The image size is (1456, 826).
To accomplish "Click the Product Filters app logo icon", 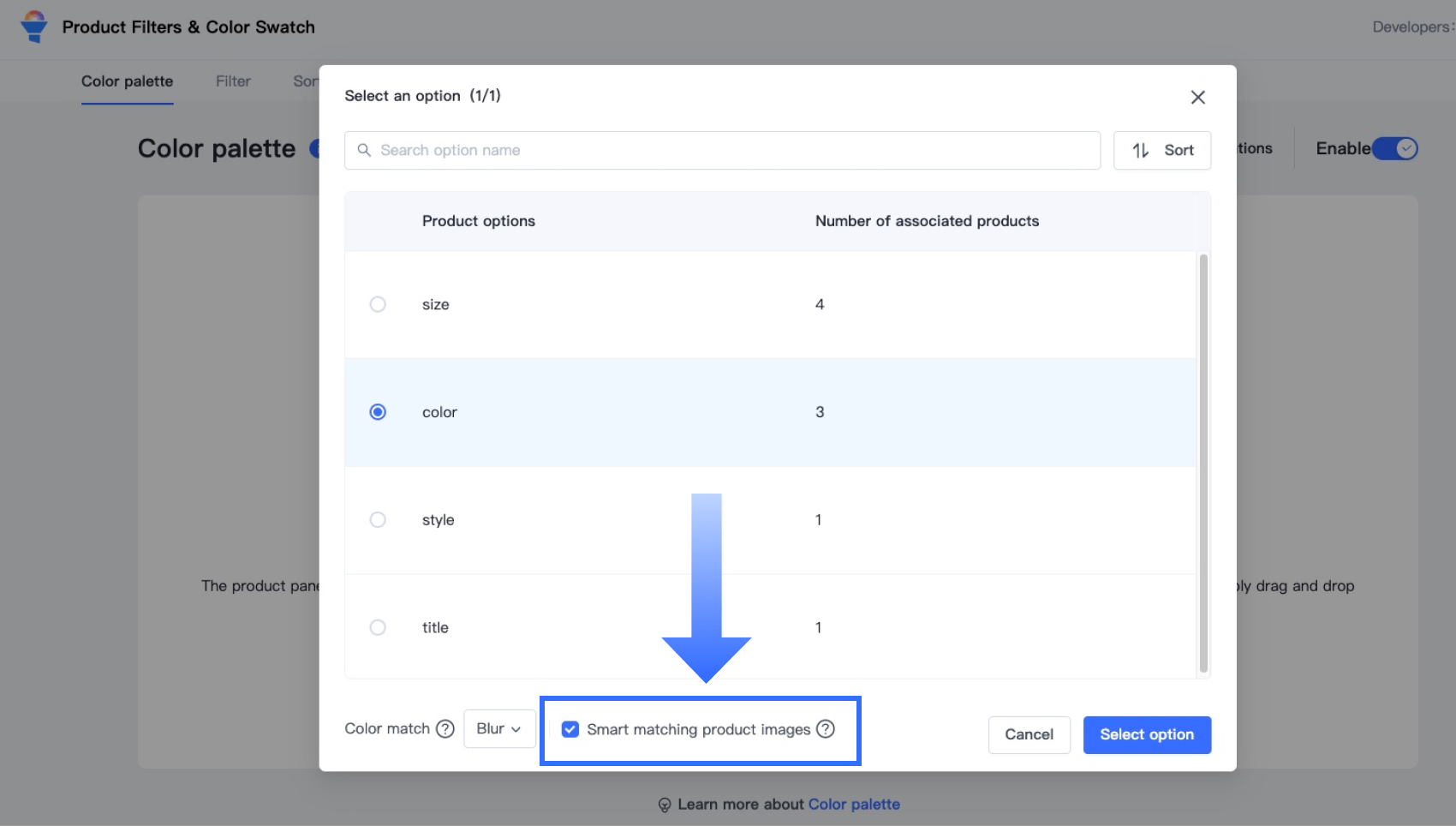I will pos(34,27).
